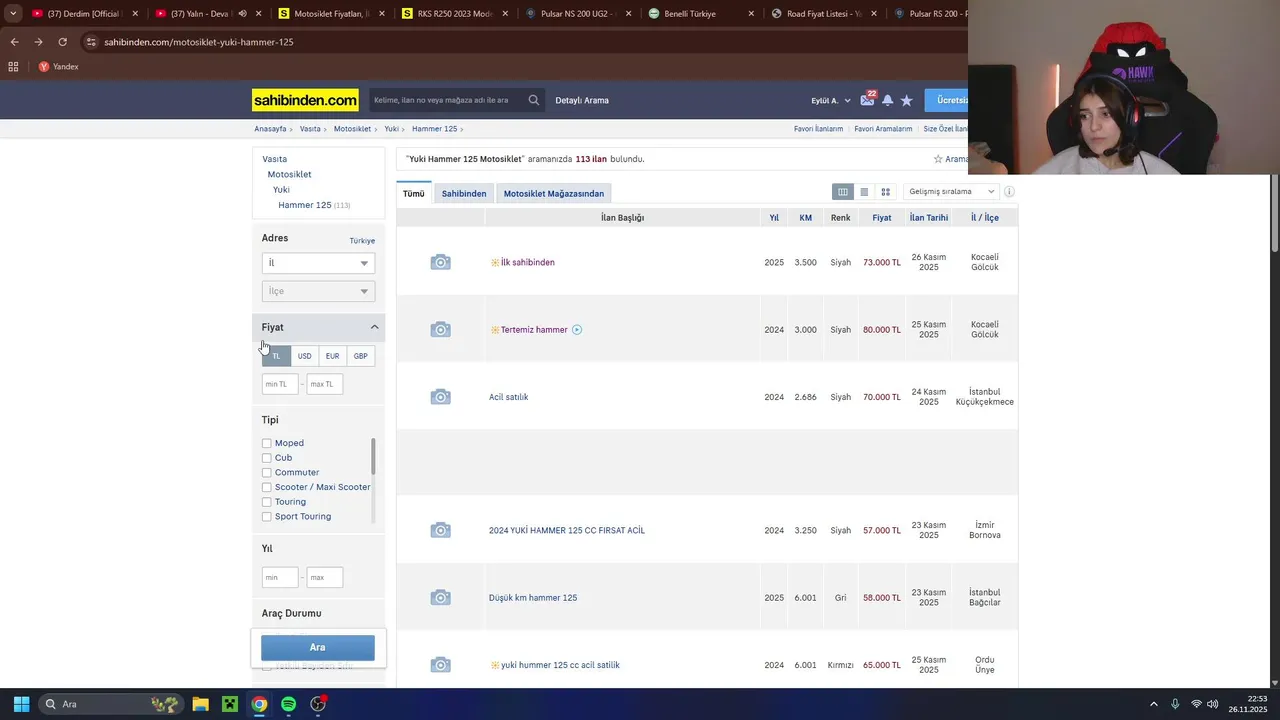Select TL currency toggle
1280x720 pixels.
click(x=276, y=356)
